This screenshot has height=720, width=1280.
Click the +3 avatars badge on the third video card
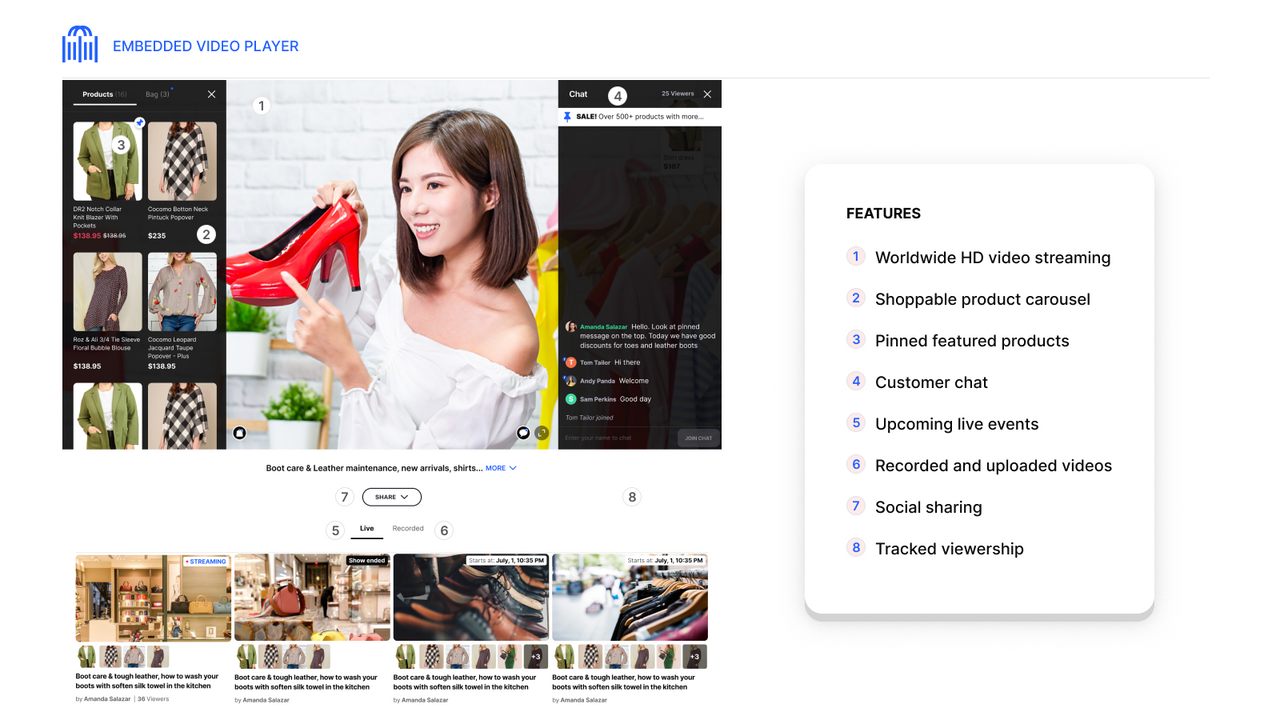[535, 656]
